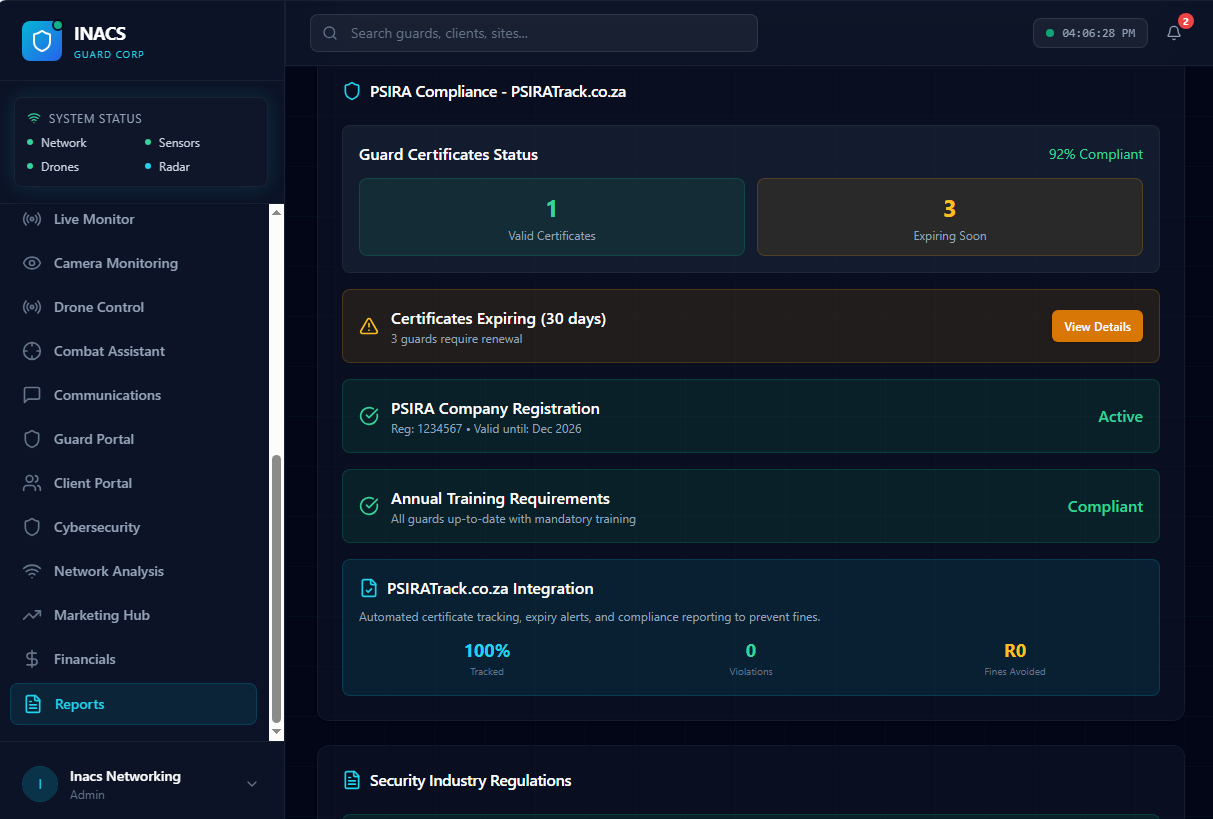Click the PSIRATrack Integration file-check icon
The height and width of the screenshot is (819, 1213).
pos(369,588)
